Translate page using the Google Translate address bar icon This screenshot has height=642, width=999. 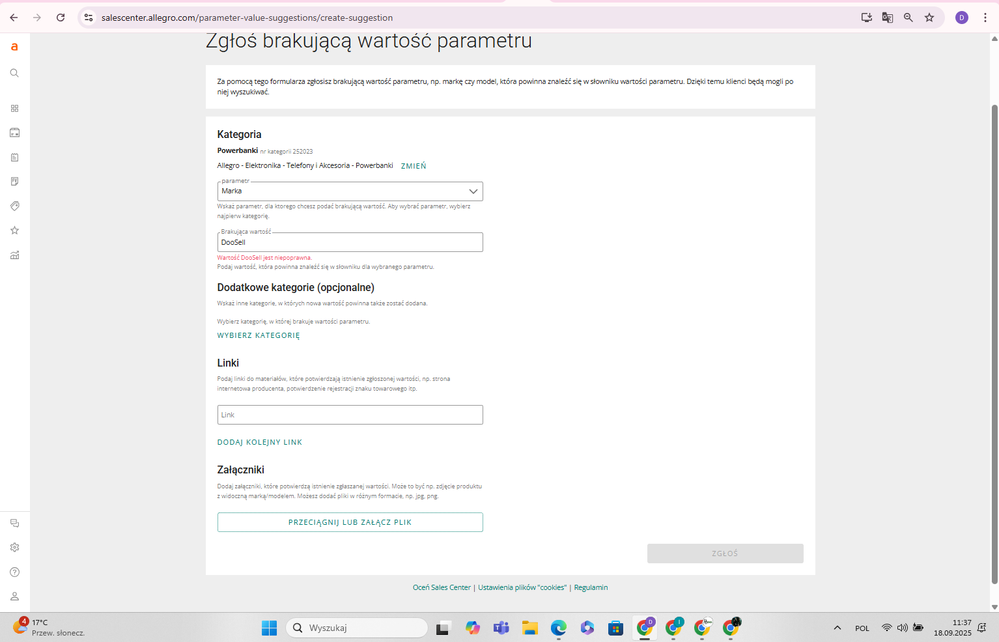pyautogui.click(x=887, y=17)
